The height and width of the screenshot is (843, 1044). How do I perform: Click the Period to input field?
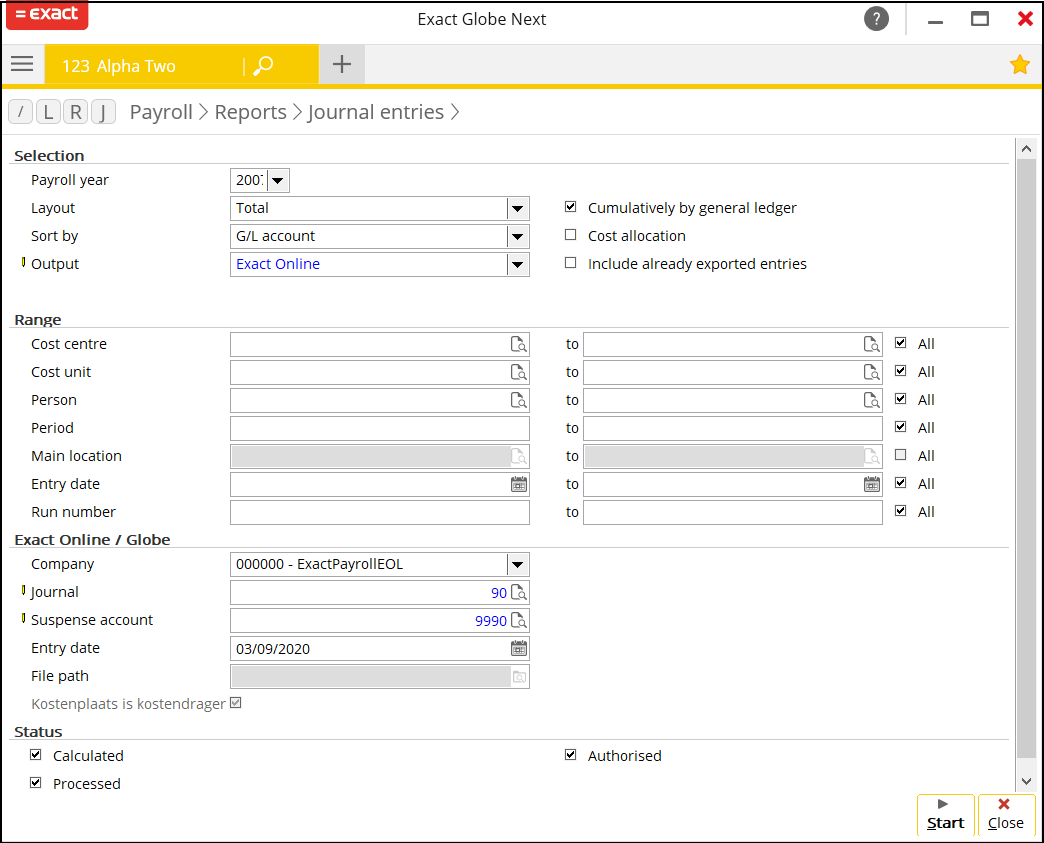(732, 428)
